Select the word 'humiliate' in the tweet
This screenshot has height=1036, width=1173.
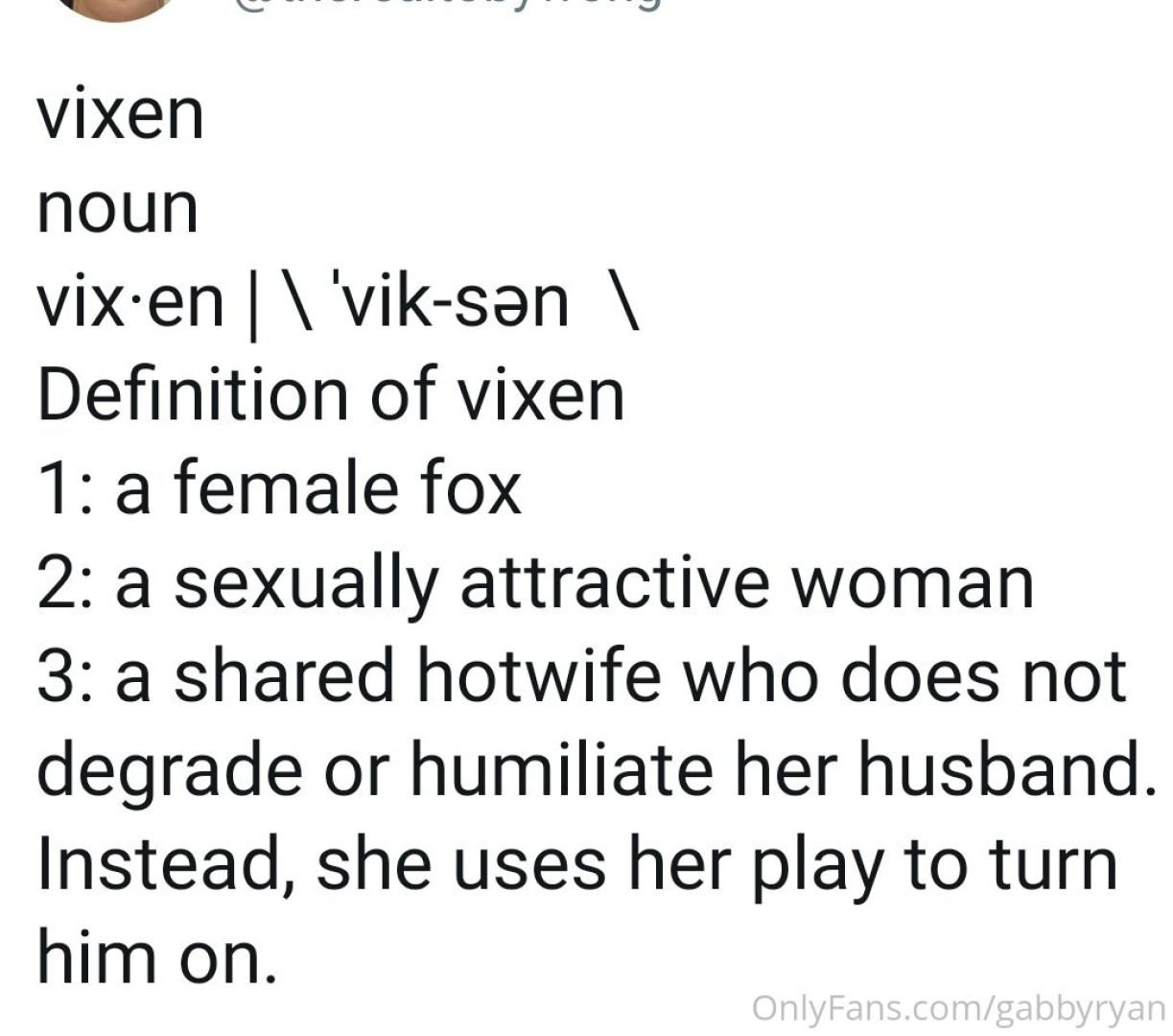click(x=562, y=768)
